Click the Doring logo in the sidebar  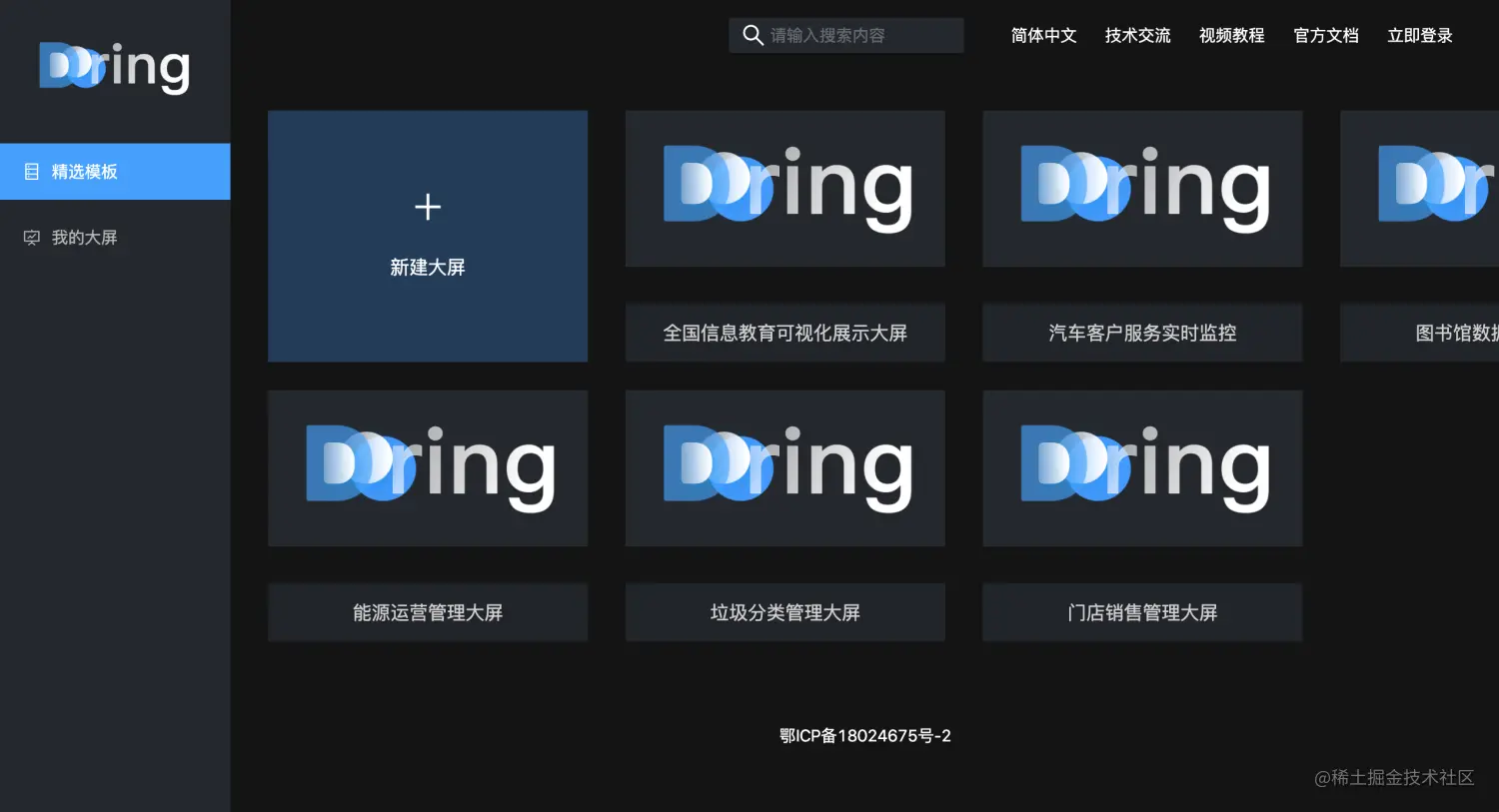pyautogui.click(x=113, y=65)
